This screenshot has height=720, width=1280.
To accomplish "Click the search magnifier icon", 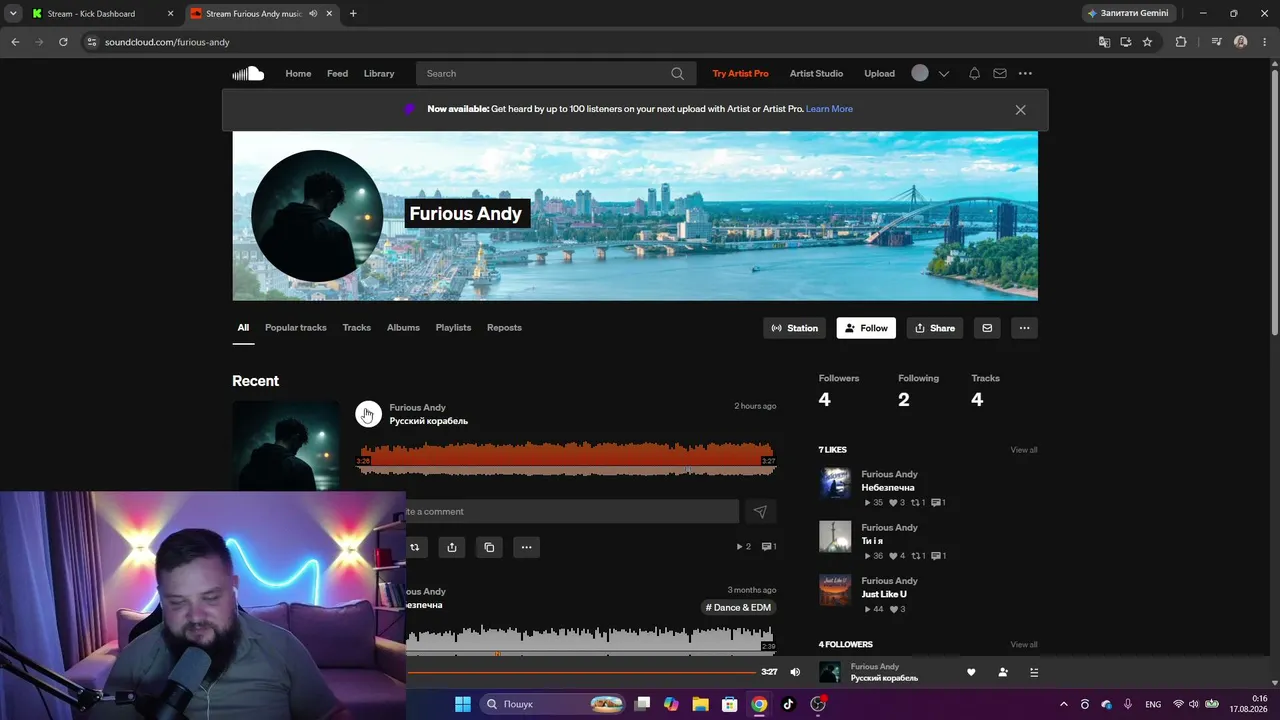I will (x=677, y=73).
